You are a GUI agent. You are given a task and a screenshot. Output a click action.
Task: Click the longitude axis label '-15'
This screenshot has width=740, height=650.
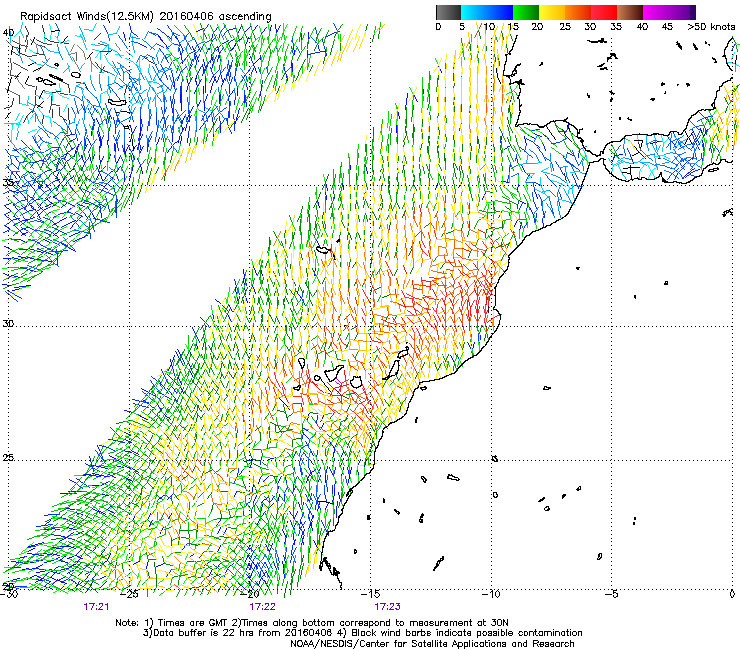tap(370, 593)
